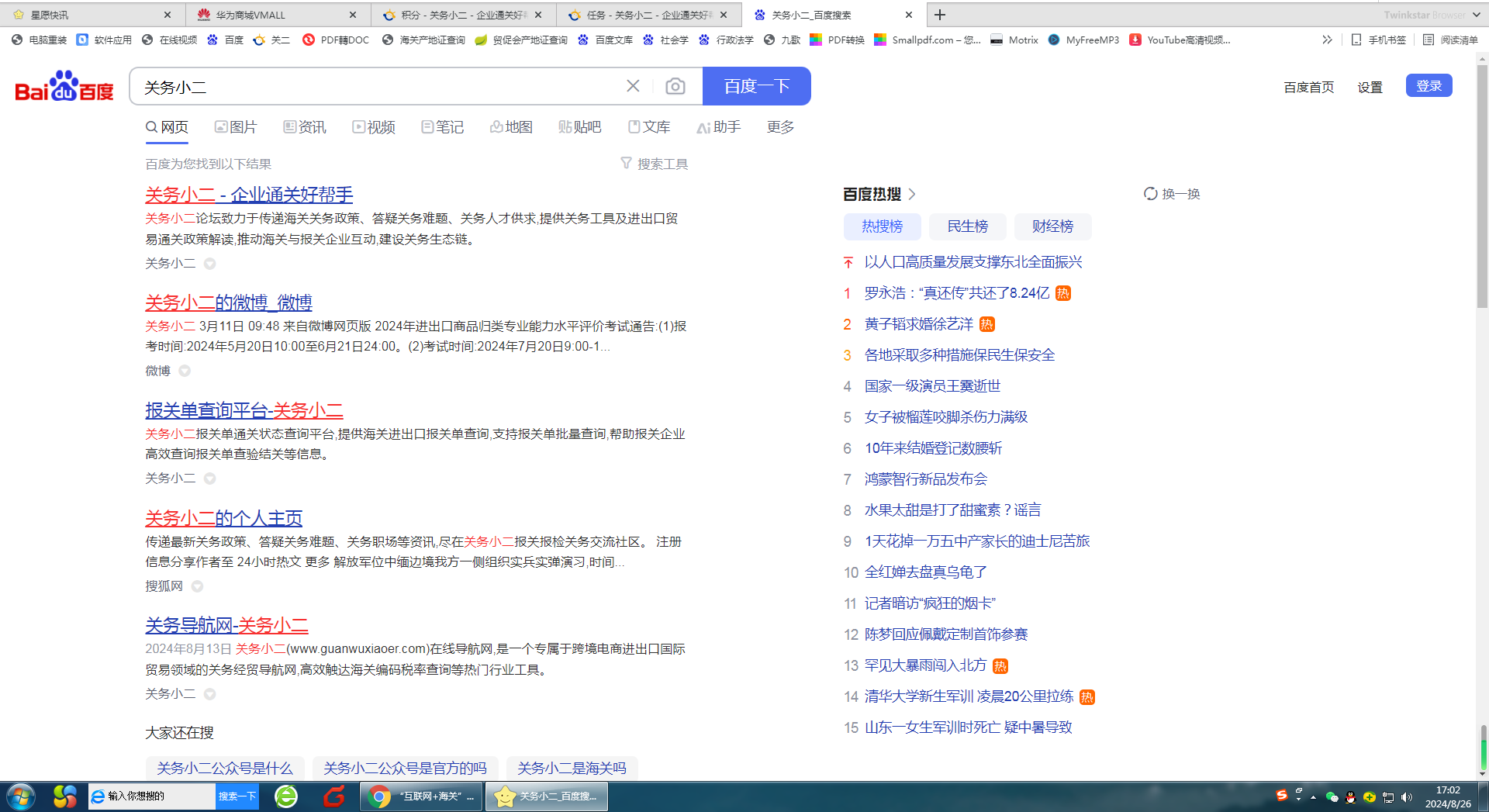Open result 关务导航网-关务小二
1489x812 pixels.
226,625
